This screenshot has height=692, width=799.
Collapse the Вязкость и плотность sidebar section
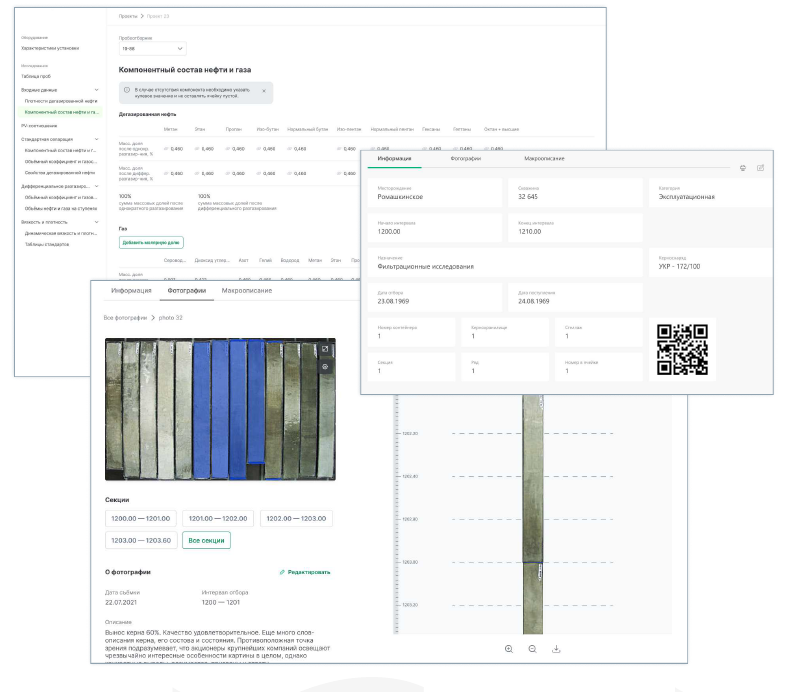[97, 221]
